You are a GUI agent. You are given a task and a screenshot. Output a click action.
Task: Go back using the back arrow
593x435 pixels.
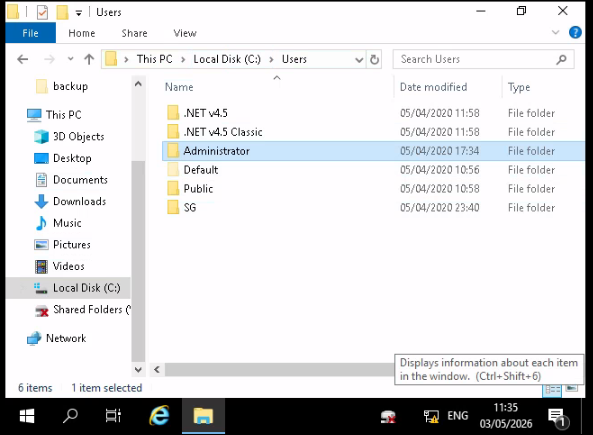click(23, 59)
